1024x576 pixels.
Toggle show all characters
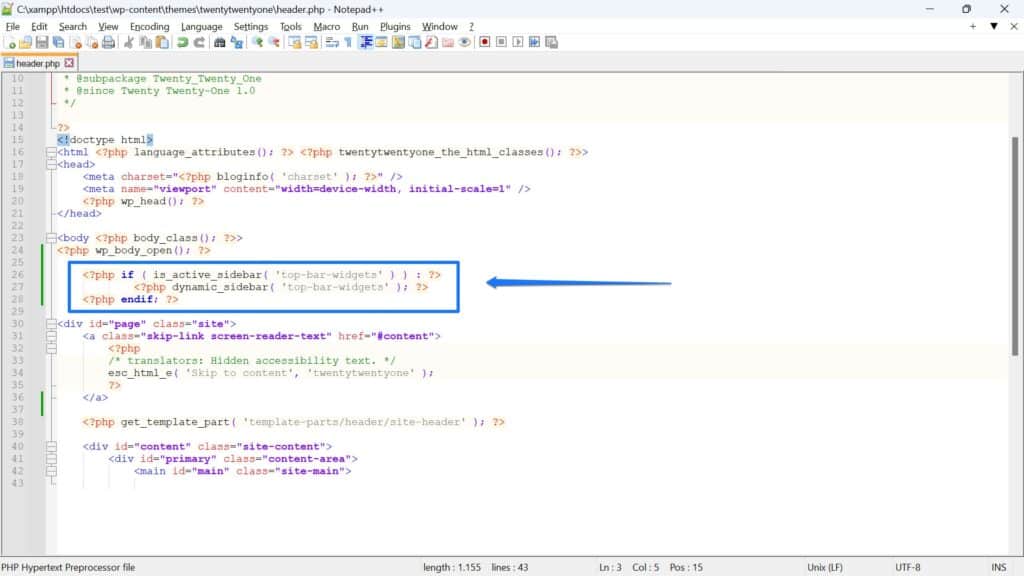point(347,43)
